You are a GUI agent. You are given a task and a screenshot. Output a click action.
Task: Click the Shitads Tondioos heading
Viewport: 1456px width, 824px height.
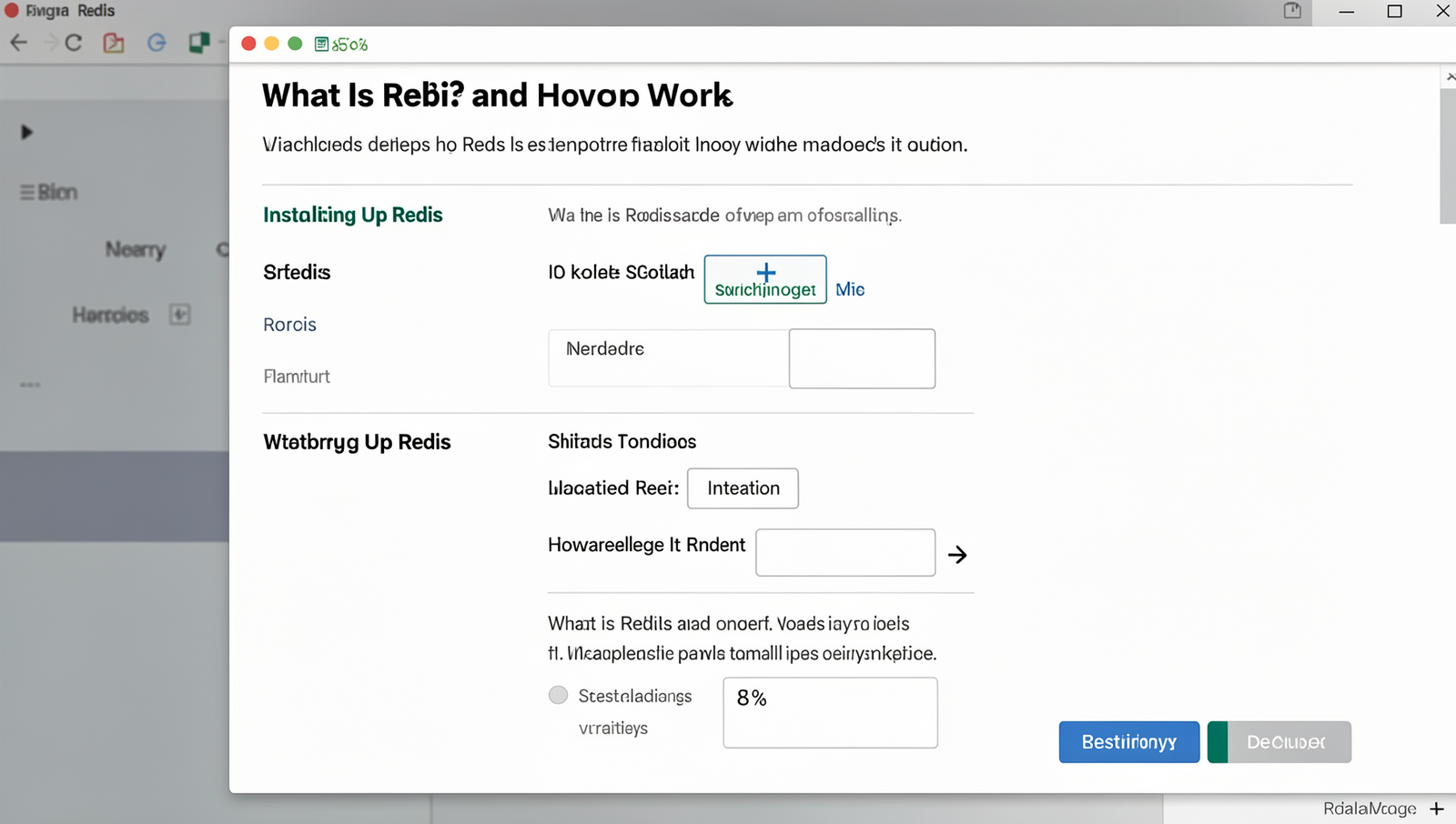pyautogui.click(x=622, y=441)
